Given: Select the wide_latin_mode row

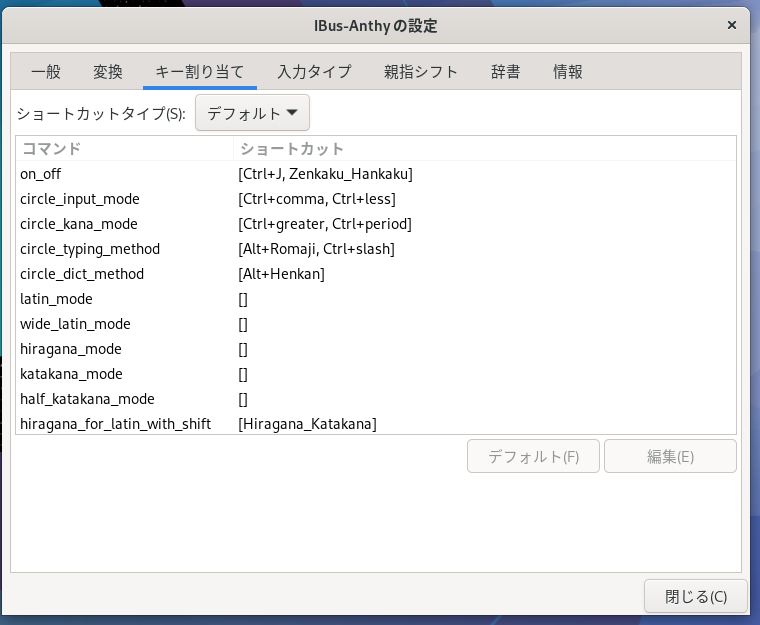Looking at the screenshot, I should pos(376,324).
